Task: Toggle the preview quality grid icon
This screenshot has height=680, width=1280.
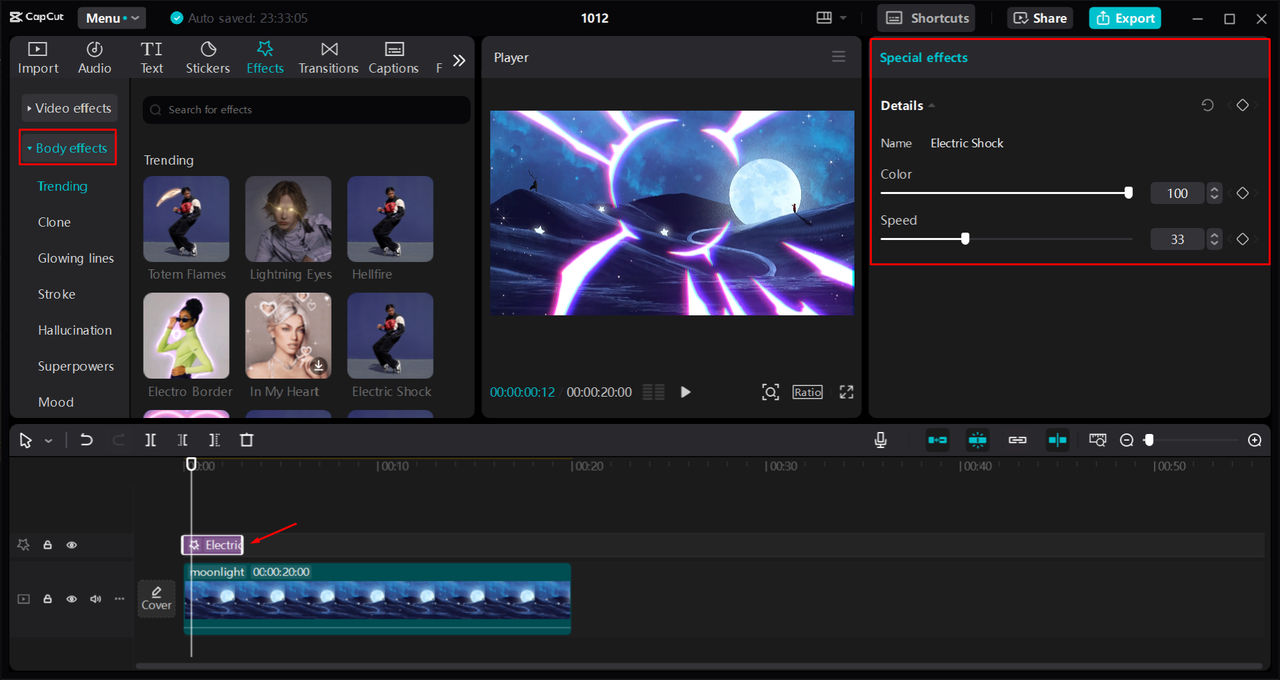Action: tap(654, 392)
